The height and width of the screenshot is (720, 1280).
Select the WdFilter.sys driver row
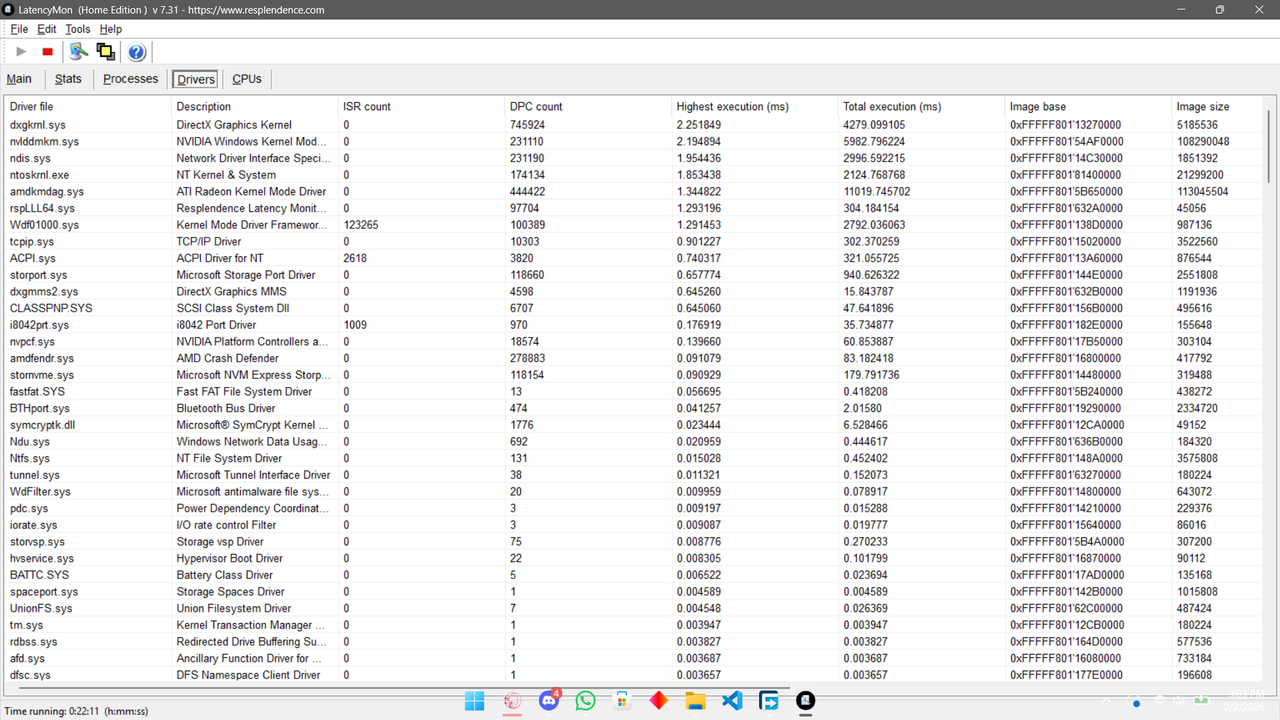pyautogui.click(x=634, y=492)
